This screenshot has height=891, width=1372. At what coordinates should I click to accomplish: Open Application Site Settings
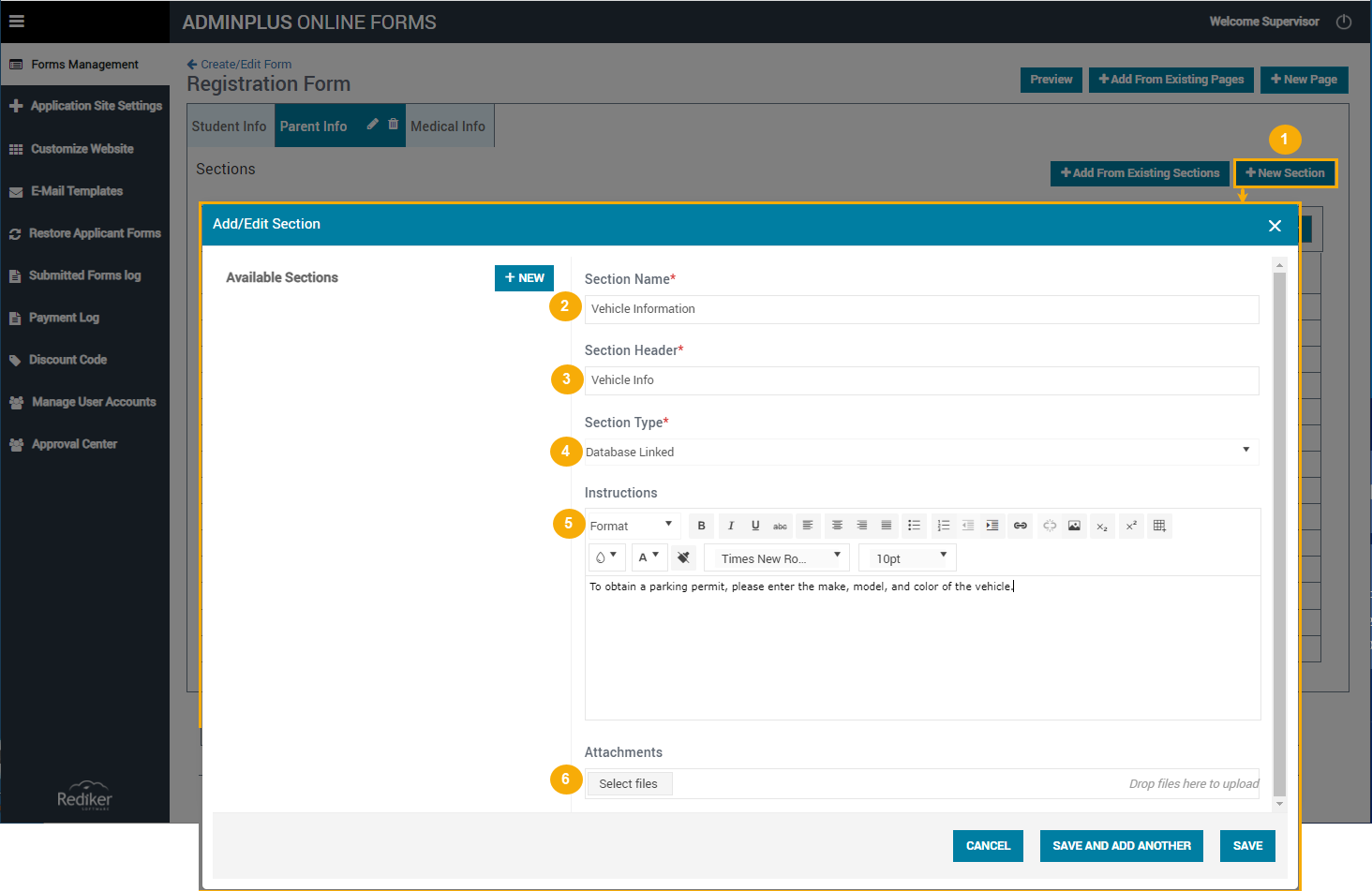pos(84,106)
